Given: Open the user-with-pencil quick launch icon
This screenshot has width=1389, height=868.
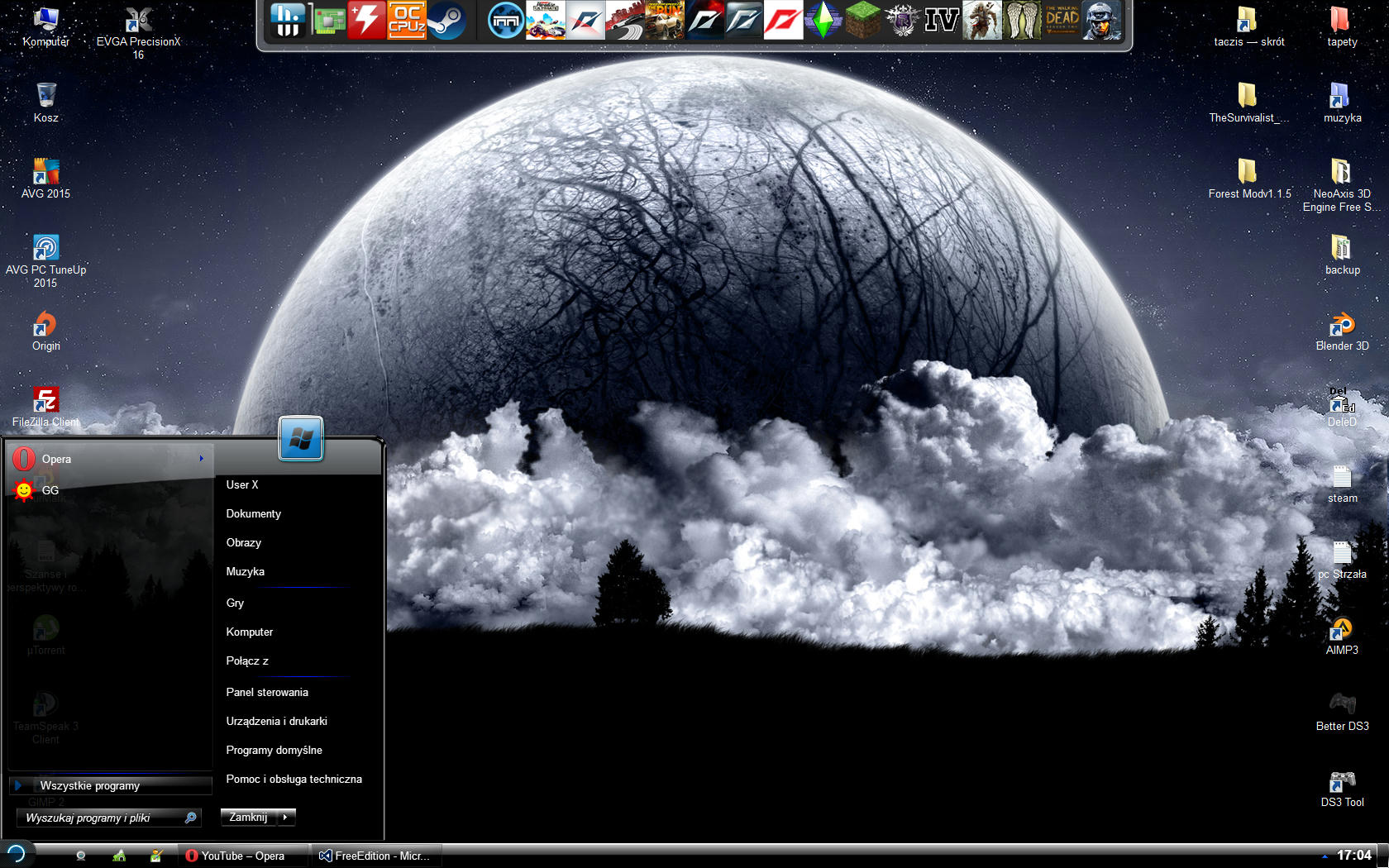Looking at the screenshot, I should [156, 856].
